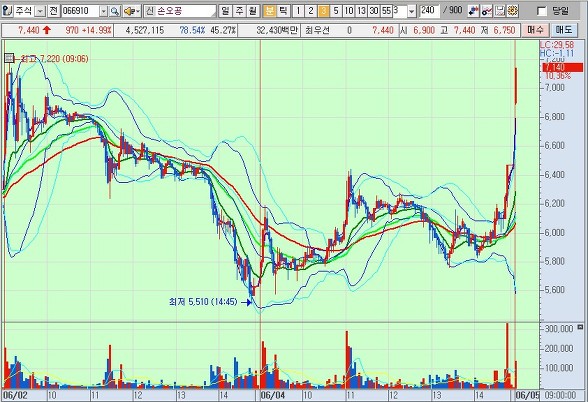This screenshot has width=588, height=402.
Task: Select the tick (틱) chart mode
Action: [283, 11]
